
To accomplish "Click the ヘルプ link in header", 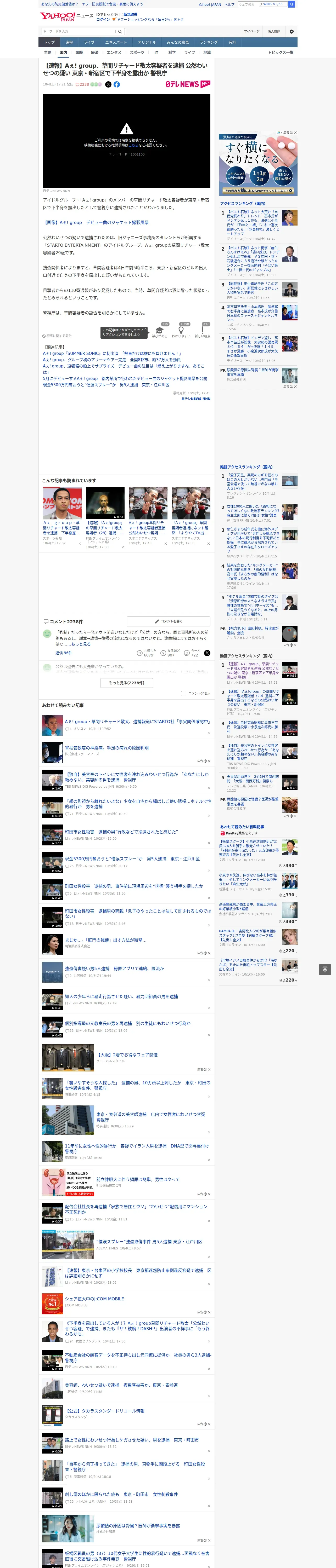I will coord(229,4).
